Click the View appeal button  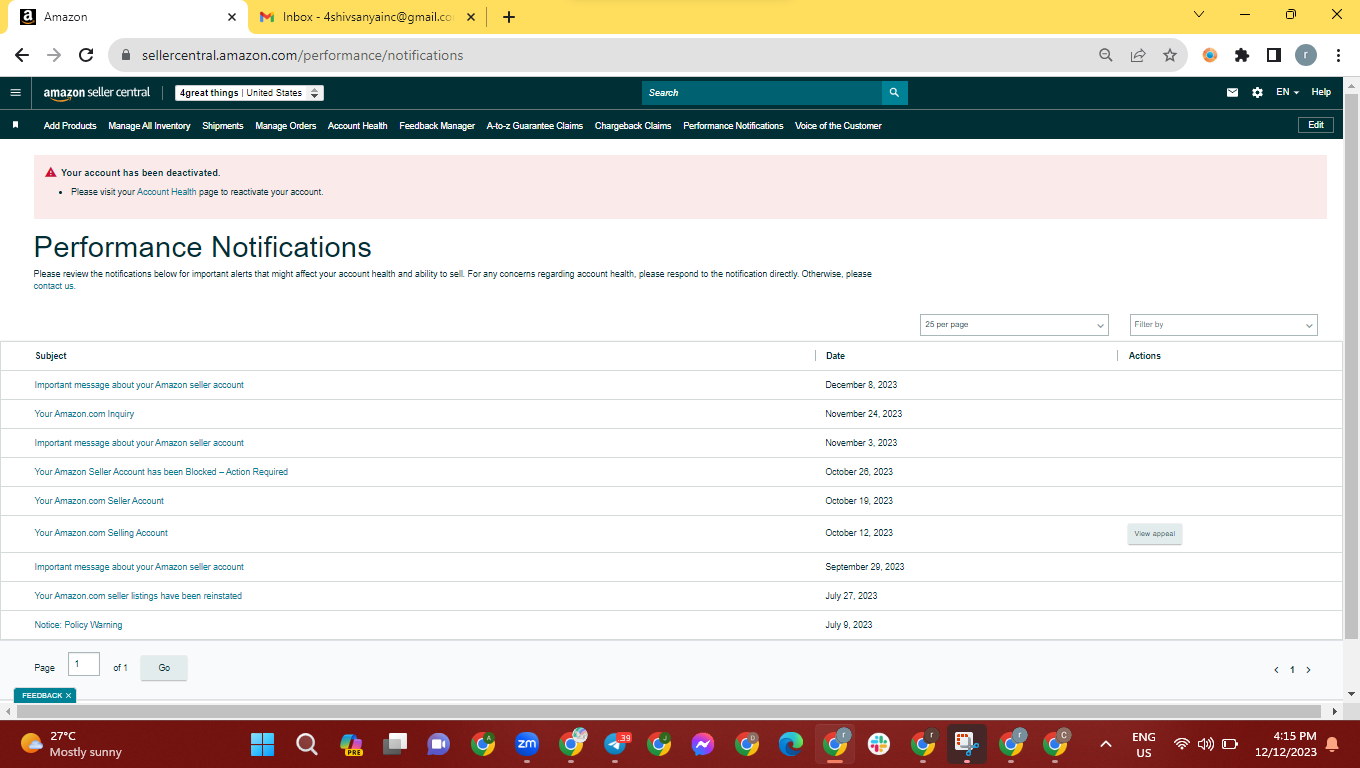point(1155,534)
